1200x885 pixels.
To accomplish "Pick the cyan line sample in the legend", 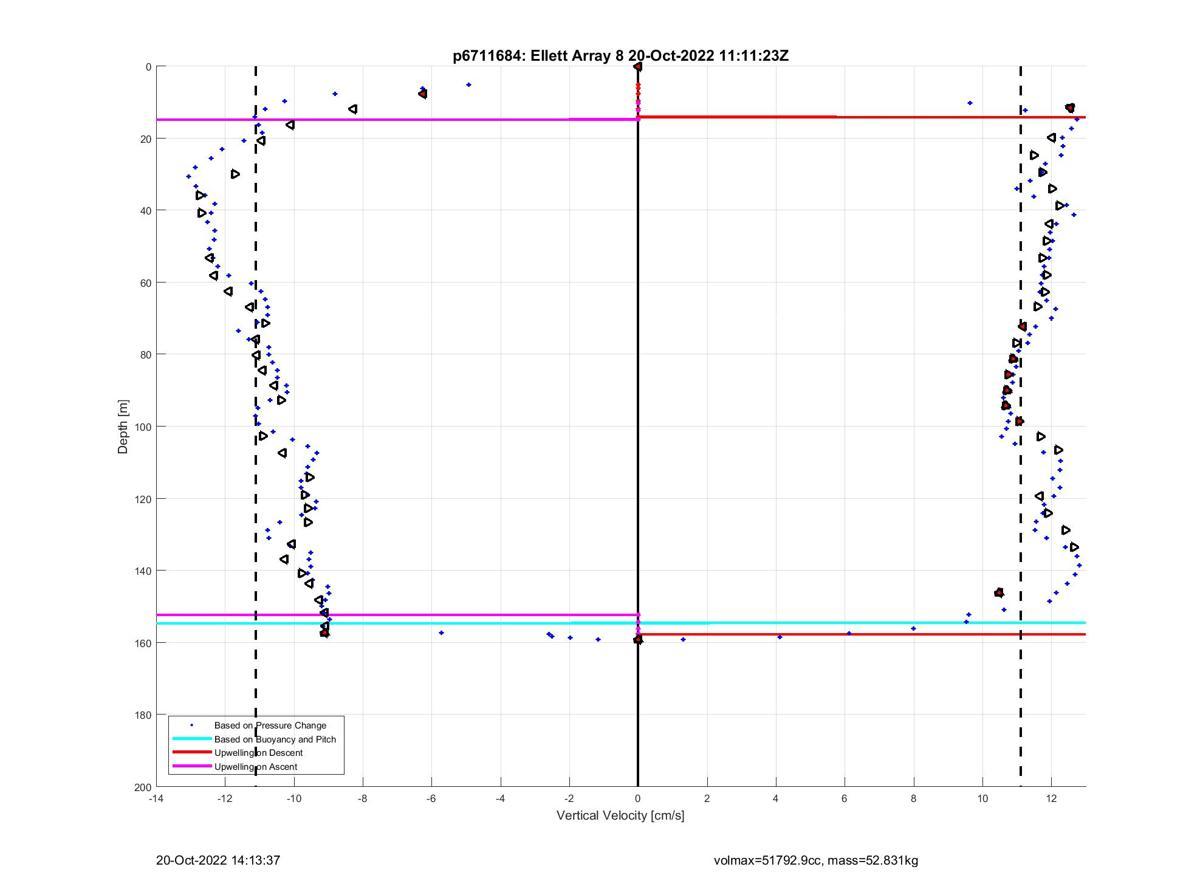I will 191,739.
